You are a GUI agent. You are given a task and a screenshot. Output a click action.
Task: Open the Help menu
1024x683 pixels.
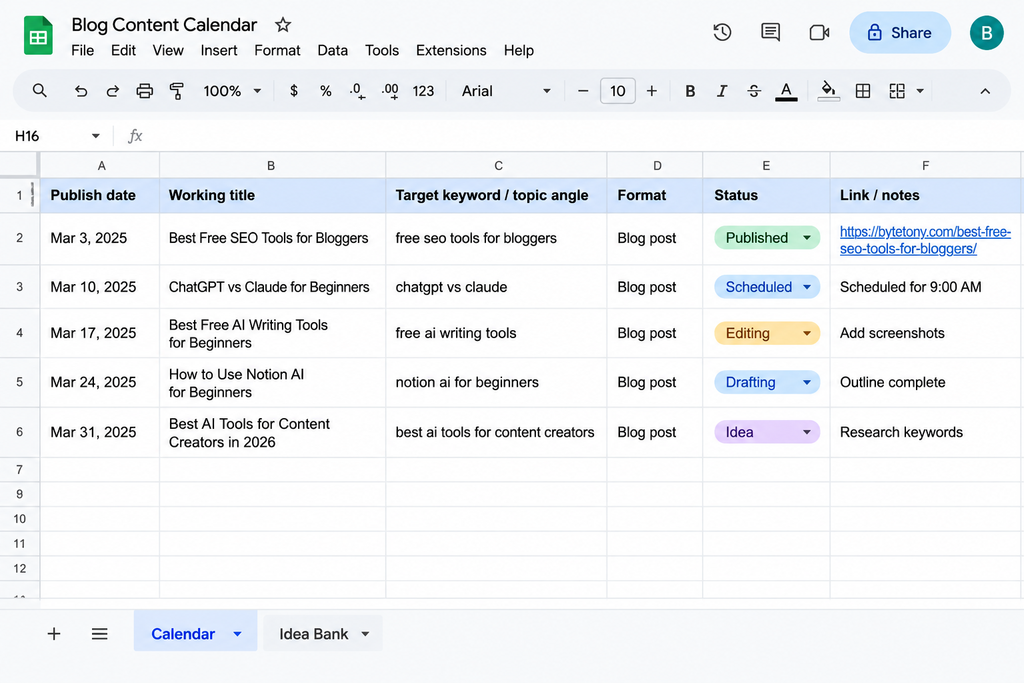coord(519,50)
